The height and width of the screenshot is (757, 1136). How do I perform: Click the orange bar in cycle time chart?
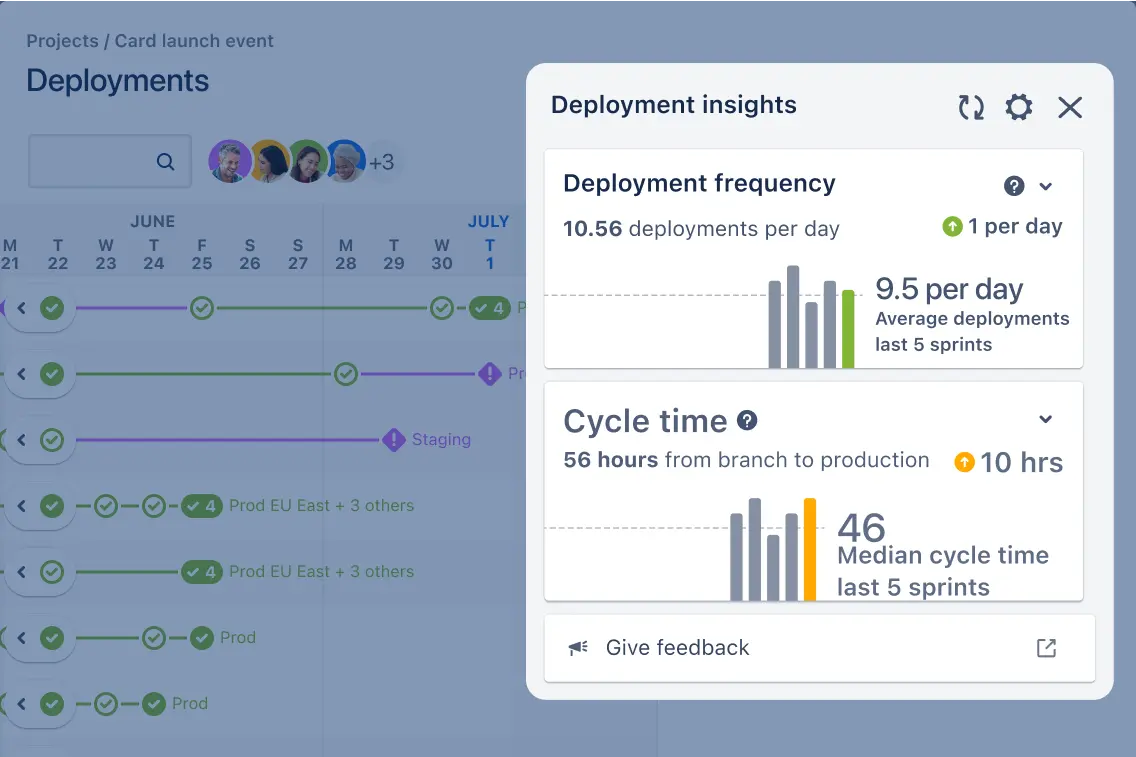click(810, 549)
